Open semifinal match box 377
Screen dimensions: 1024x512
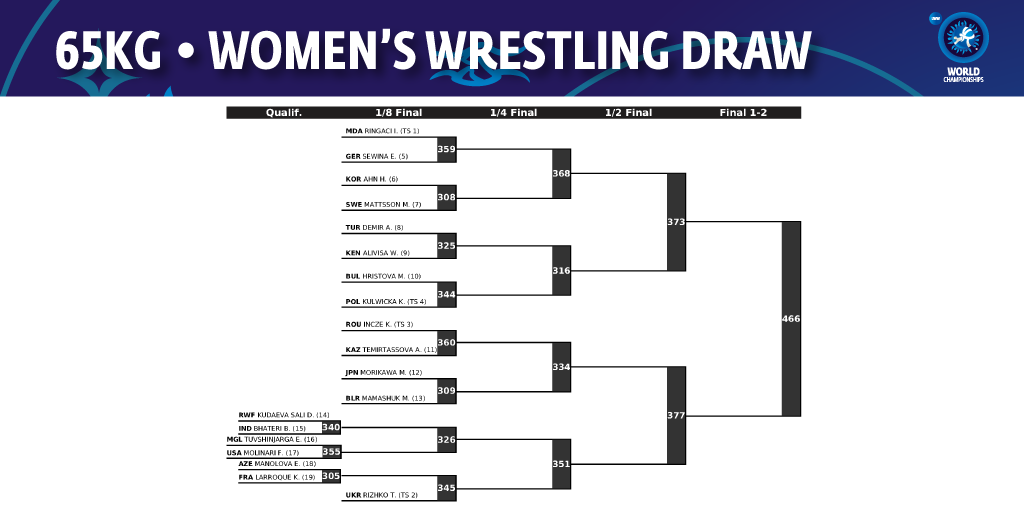click(x=676, y=415)
